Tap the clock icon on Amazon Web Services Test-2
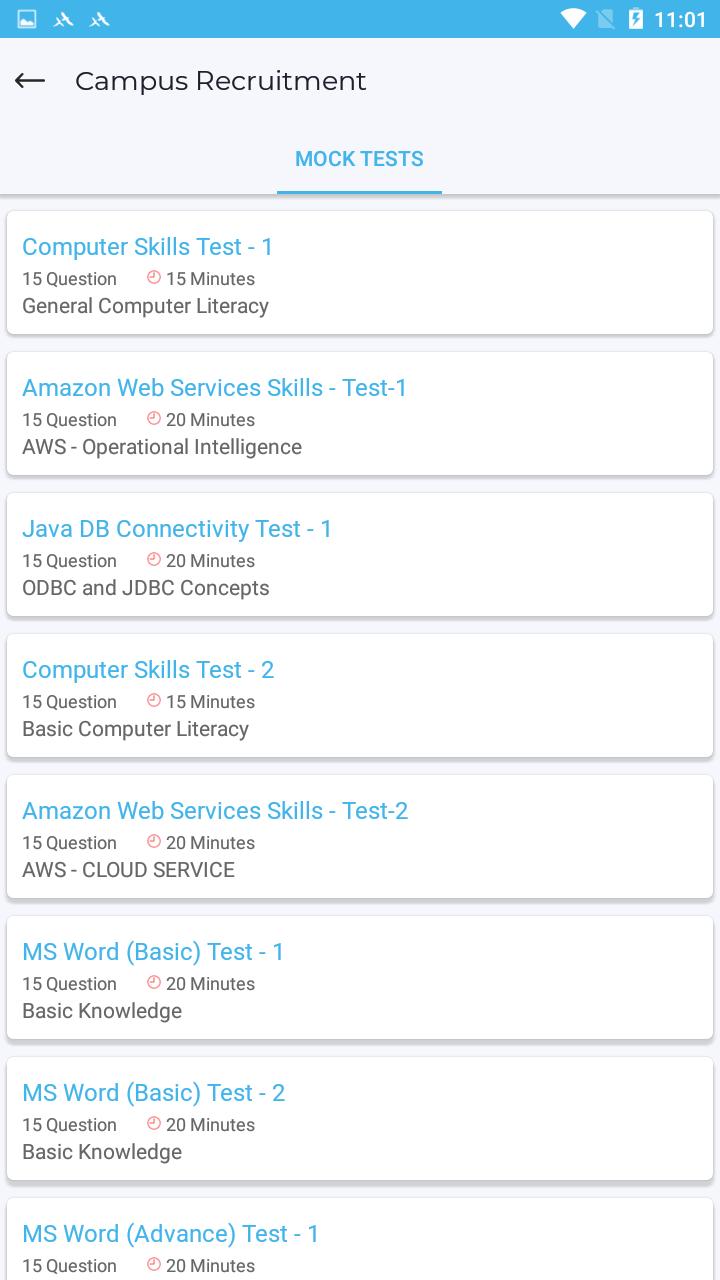 pos(154,842)
